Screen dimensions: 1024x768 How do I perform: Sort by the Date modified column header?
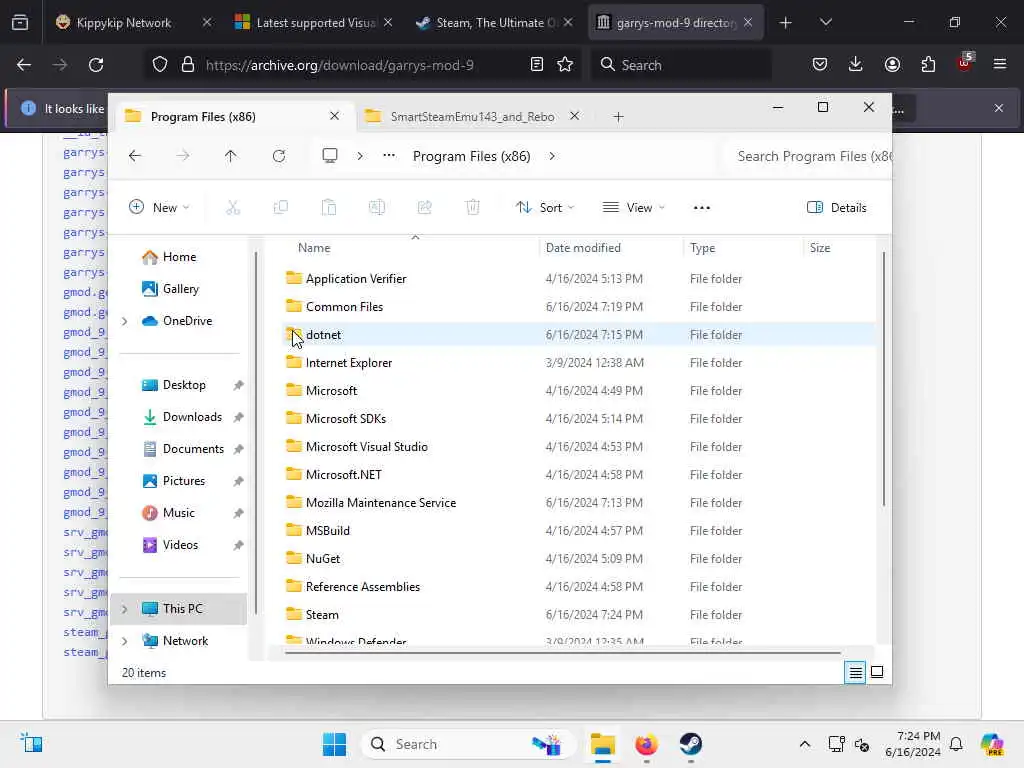[x=583, y=248]
